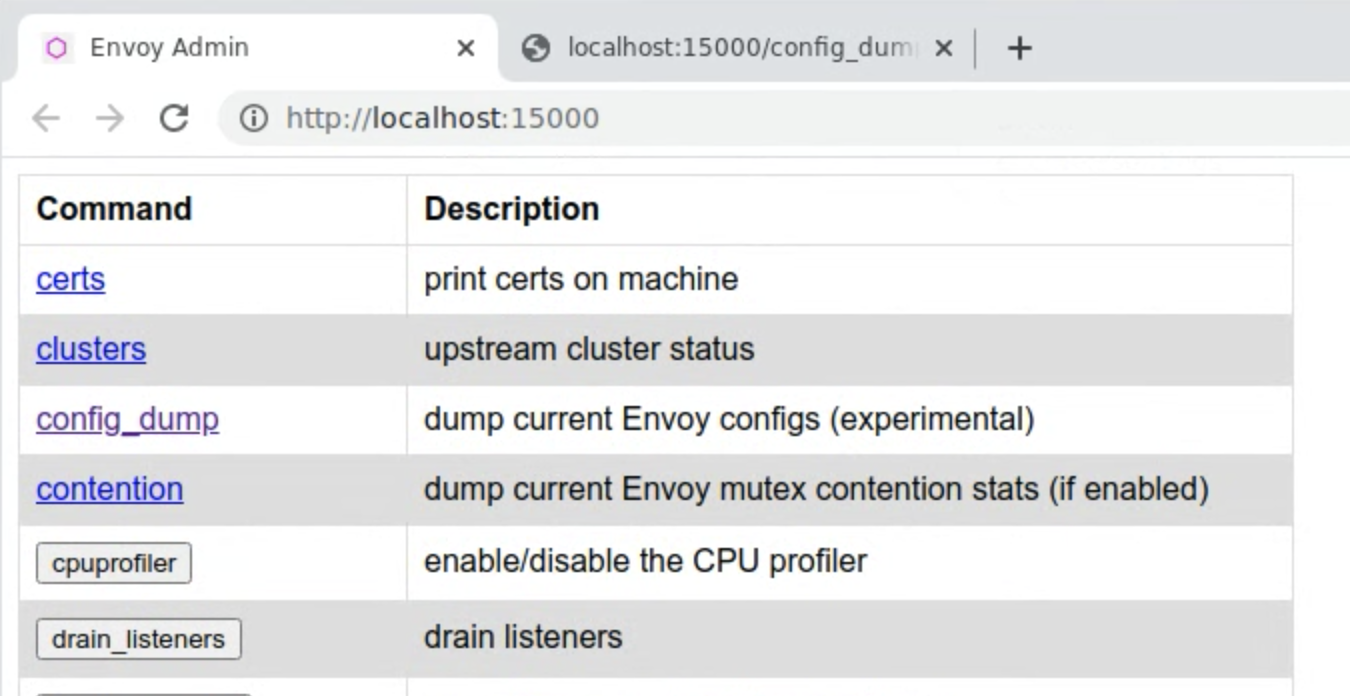Click the Envoy hexagon favicon in the tab
Screen dimensions: 1350x696
(57, 48)
